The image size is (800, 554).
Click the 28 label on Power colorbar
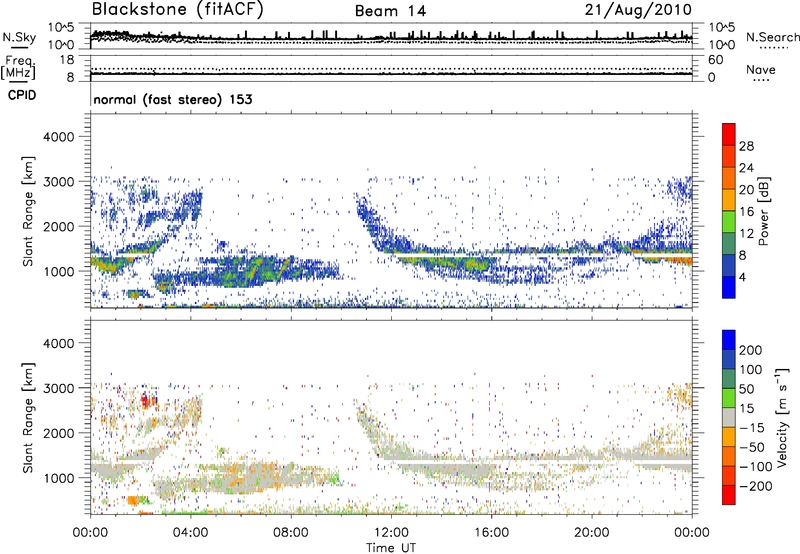[x=746, y=146]
